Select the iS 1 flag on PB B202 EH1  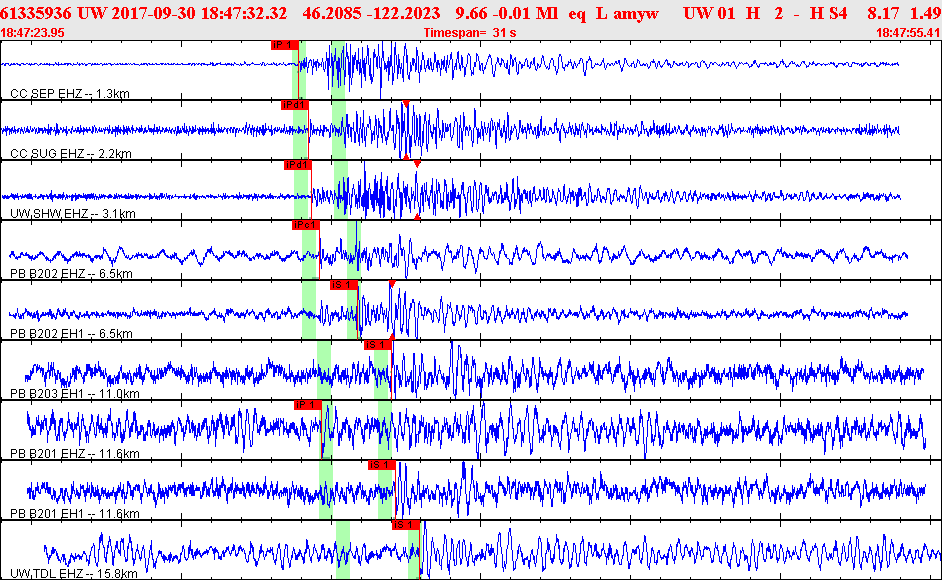[x=344, y=285]
